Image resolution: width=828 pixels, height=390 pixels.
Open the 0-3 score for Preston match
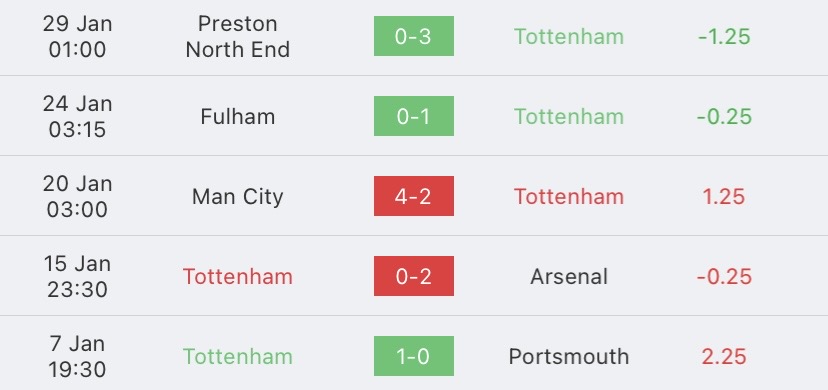pyautogui.click(x=413, y=36)
